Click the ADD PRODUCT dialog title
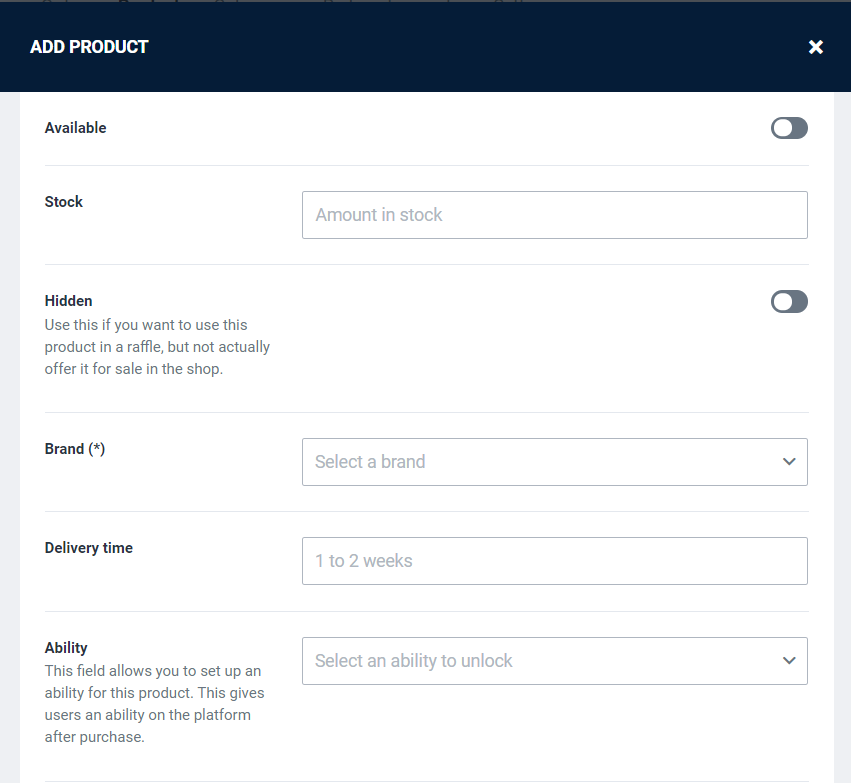This screenshot has width=851, height=783. click(89, 47)
